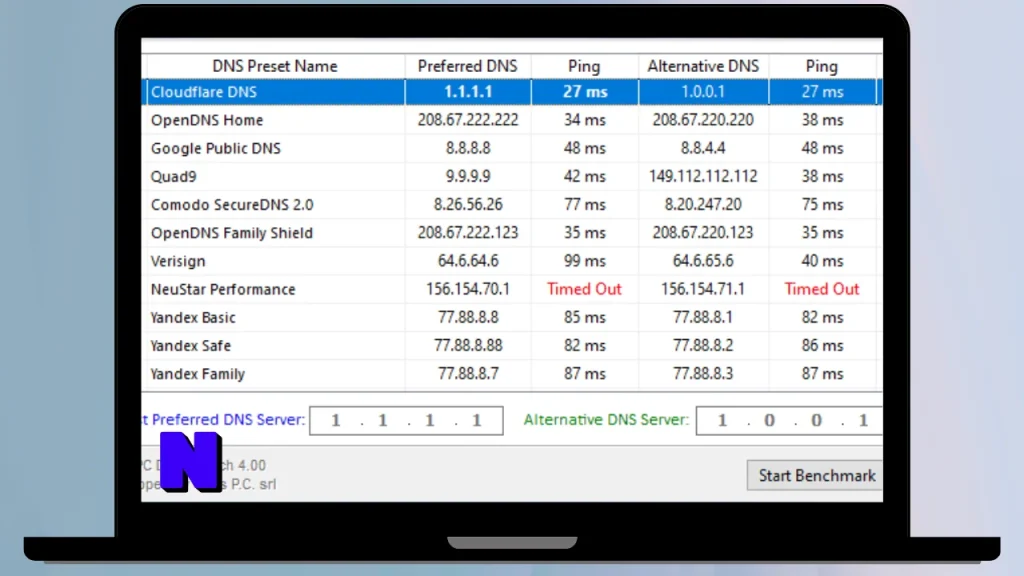Screen dimensions: 1024x576
Task: Click the 77.88.8.7 address cell
Action: (468, 374)
